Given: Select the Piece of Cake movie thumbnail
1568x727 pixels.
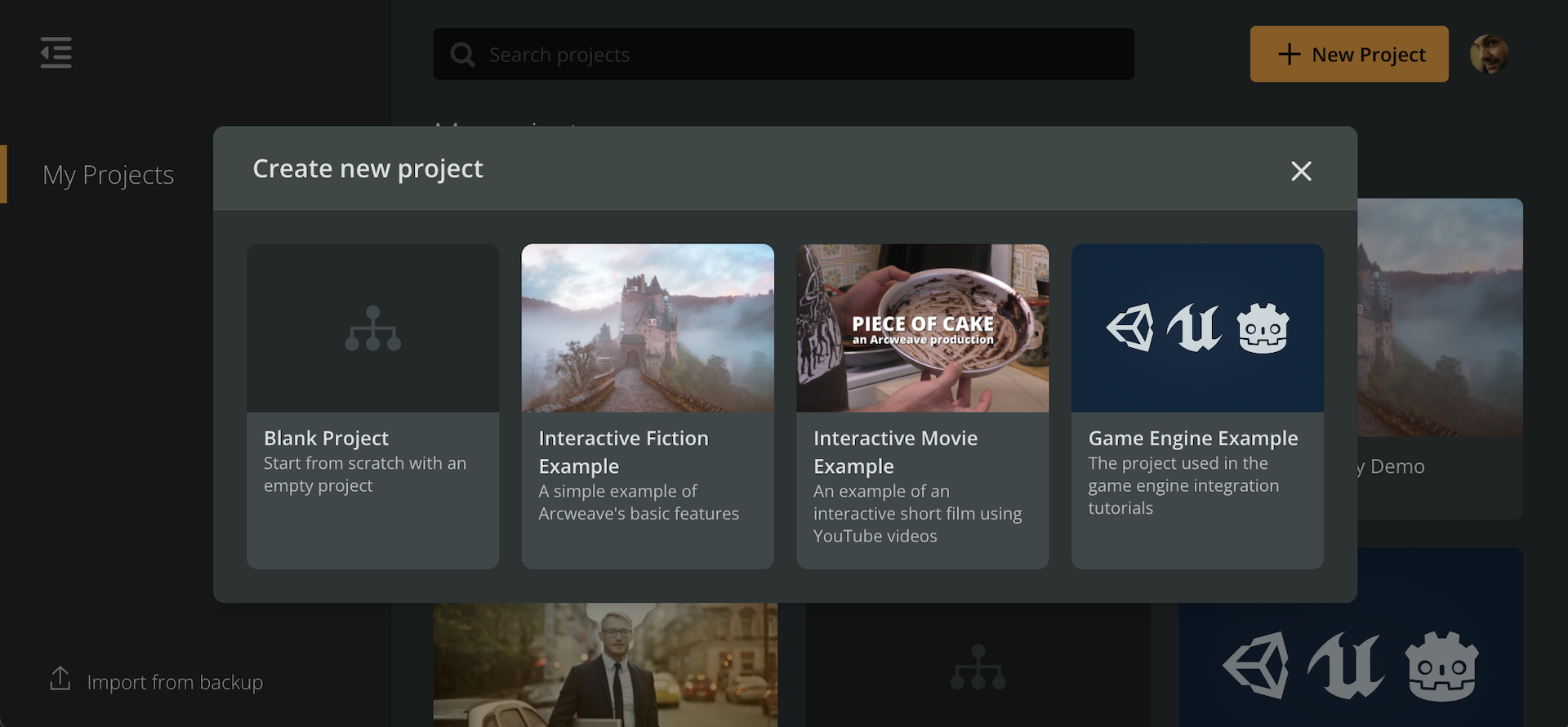Looking at the screenshot, I should (x=922, y=328).
